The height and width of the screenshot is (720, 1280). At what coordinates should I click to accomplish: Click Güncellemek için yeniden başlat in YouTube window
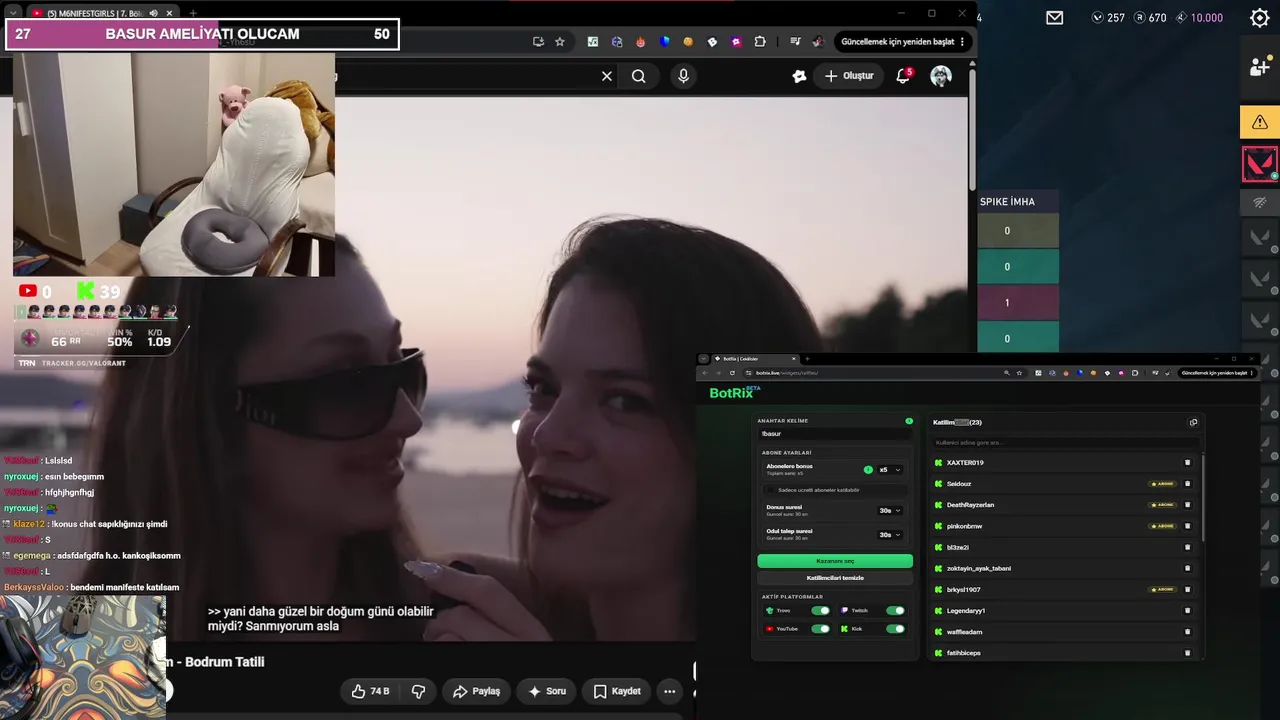(x=898, y=42)
